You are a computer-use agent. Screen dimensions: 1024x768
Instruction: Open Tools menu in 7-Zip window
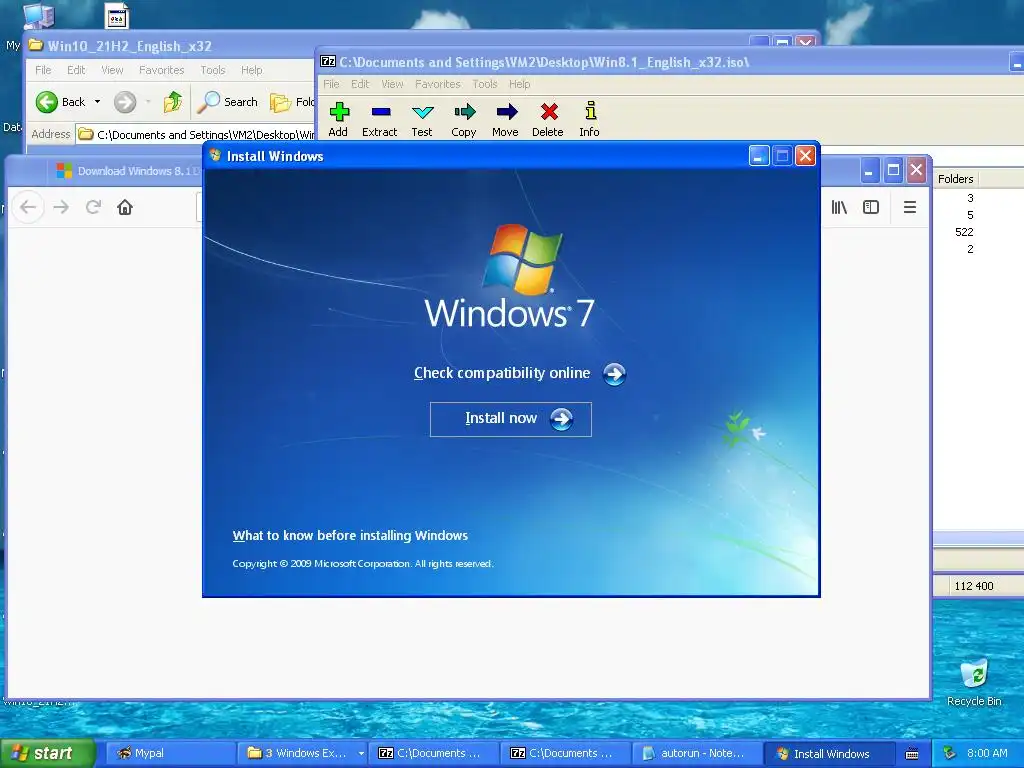click(x=485, y=84)
